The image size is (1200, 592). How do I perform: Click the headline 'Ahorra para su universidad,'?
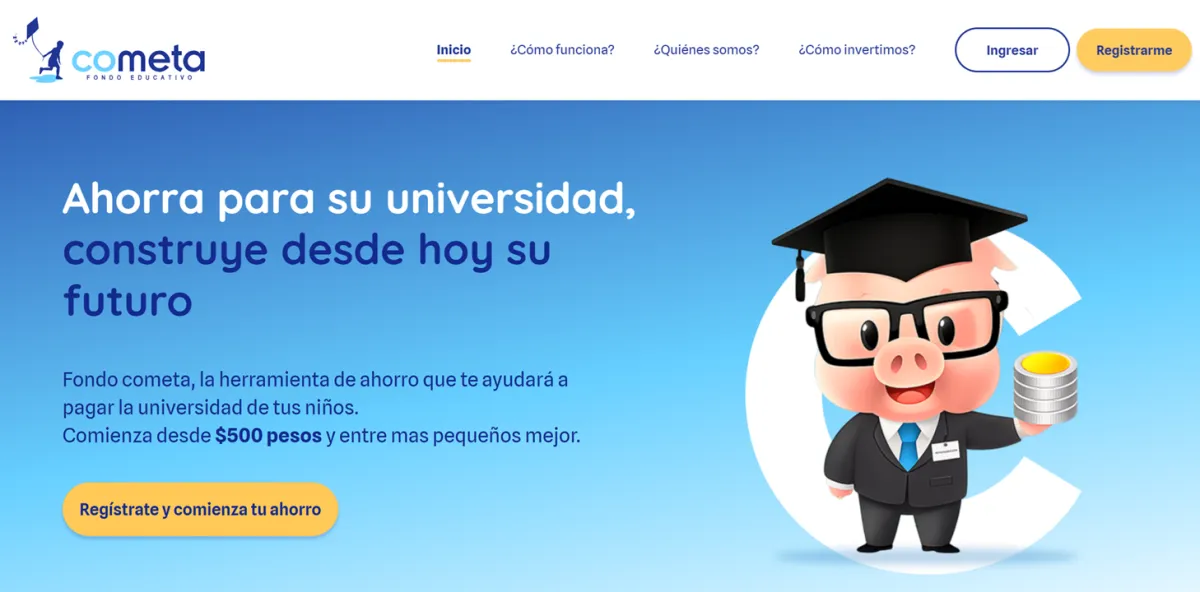(349, 198)
